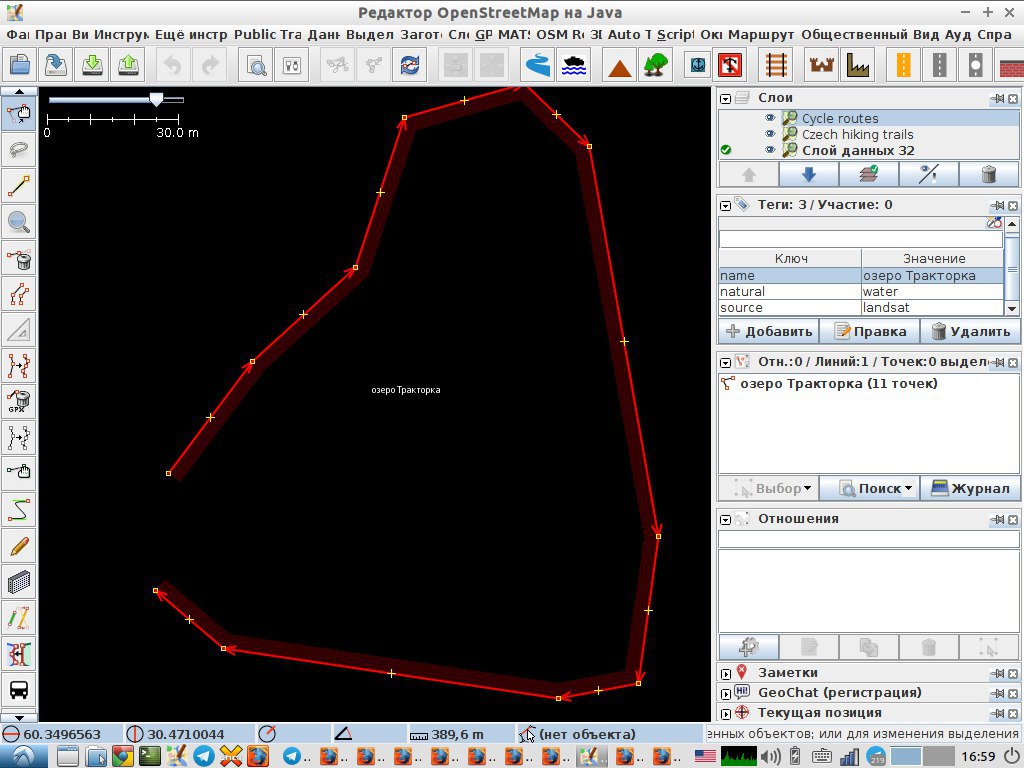Image resolution: width=1024 pixels, height=768 pixels.
Task: Open the preferences sliders toolbar icon
Action: (x=291, y=65)
